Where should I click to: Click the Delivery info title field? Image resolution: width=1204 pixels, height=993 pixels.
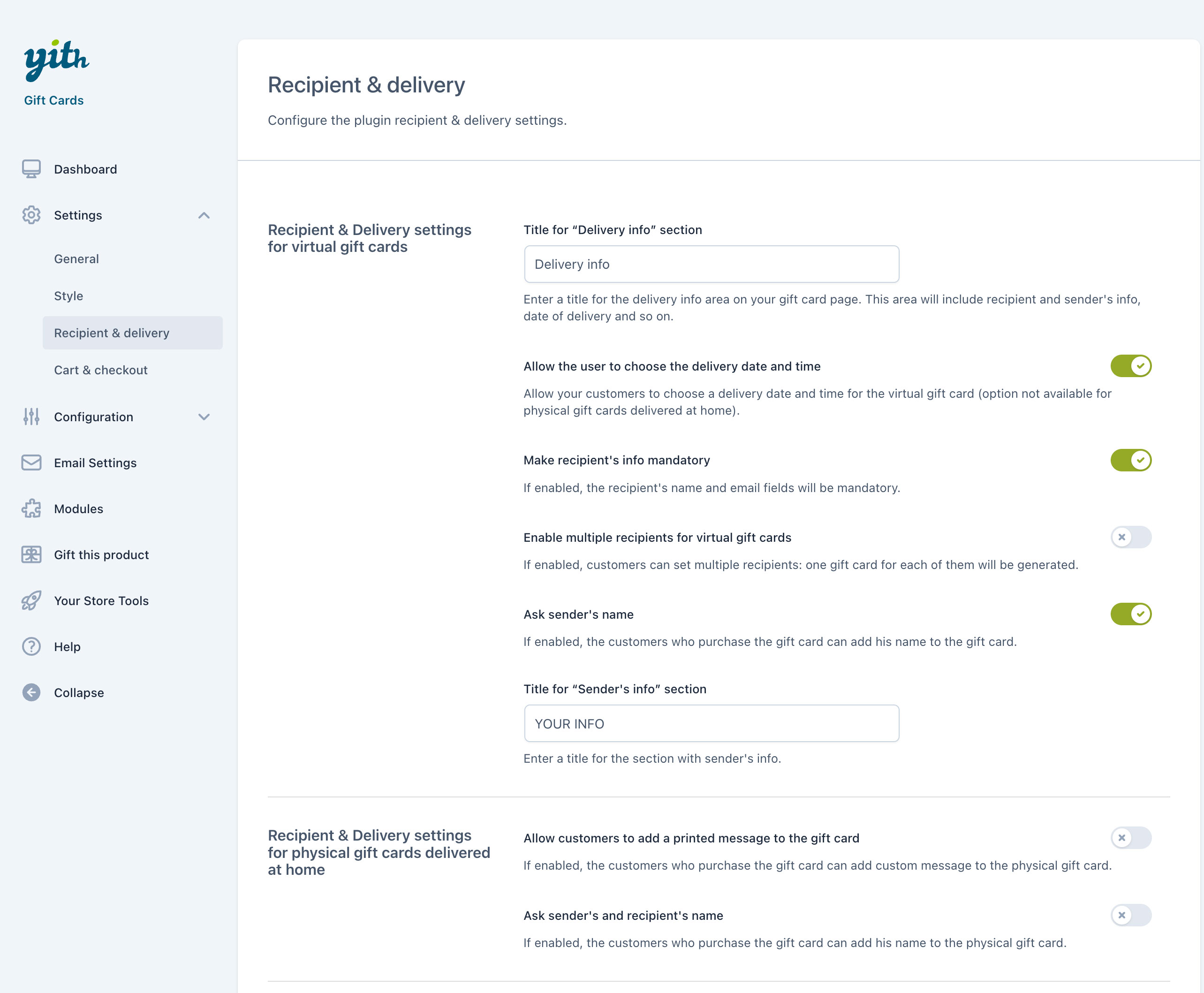pyautogui.click(x=711, y=264)
